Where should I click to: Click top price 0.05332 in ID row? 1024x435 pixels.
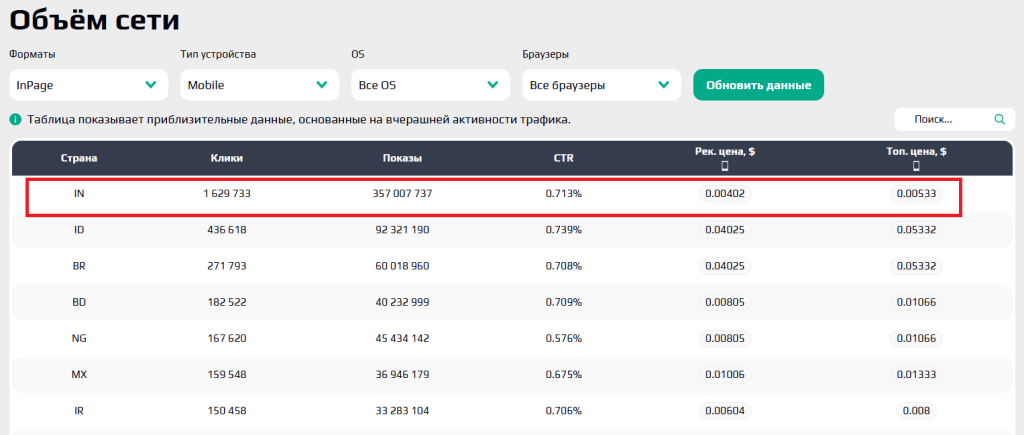tap(916, 230)
